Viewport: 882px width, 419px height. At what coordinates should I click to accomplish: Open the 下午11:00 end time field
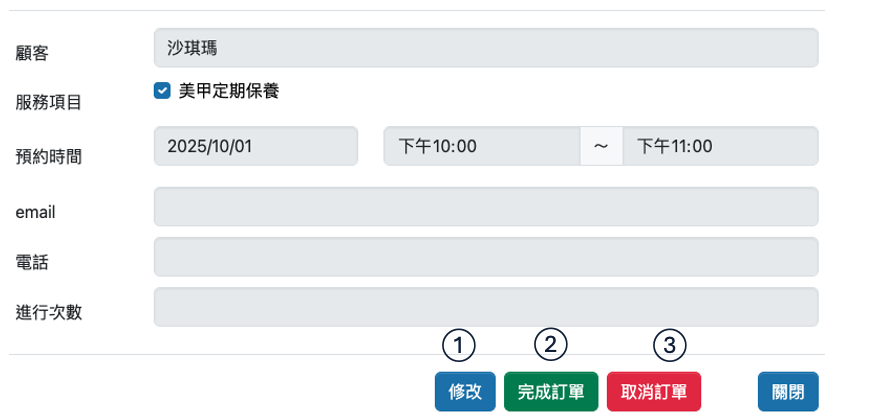(720, 146)
